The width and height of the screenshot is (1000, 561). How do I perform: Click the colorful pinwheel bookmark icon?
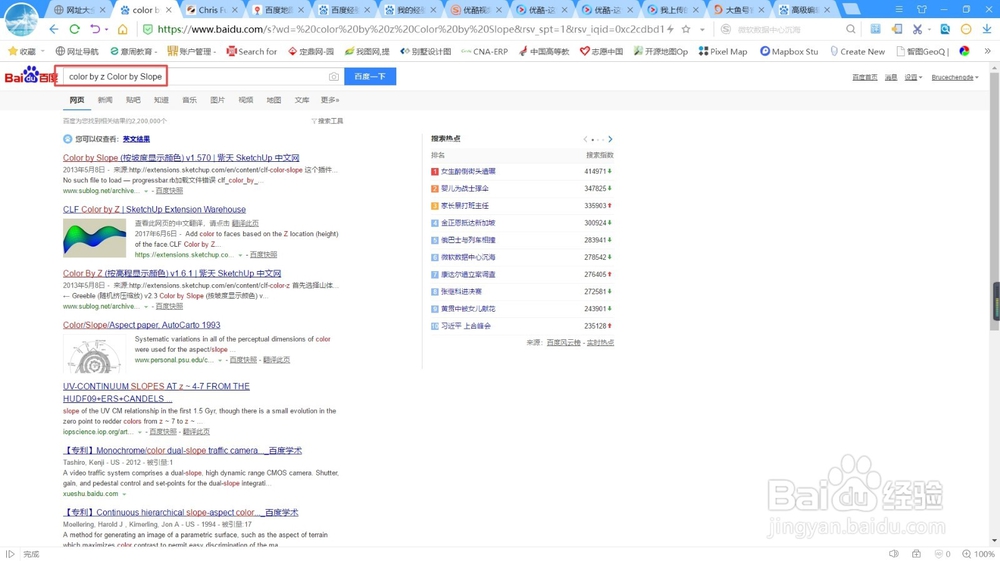[x=964, y=51]
